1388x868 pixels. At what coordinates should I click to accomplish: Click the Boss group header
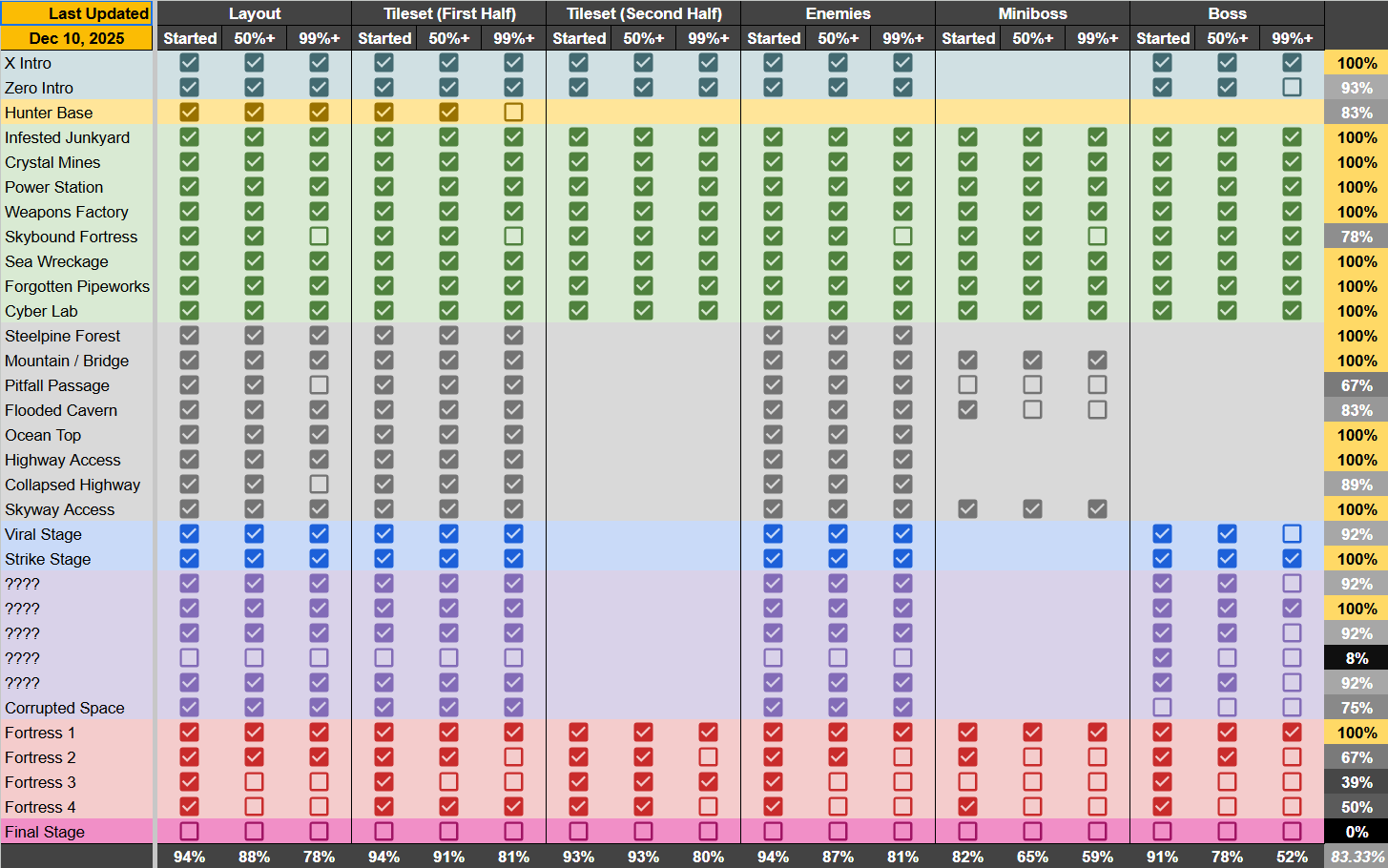pyautogui.click(x=1228, y=13)
